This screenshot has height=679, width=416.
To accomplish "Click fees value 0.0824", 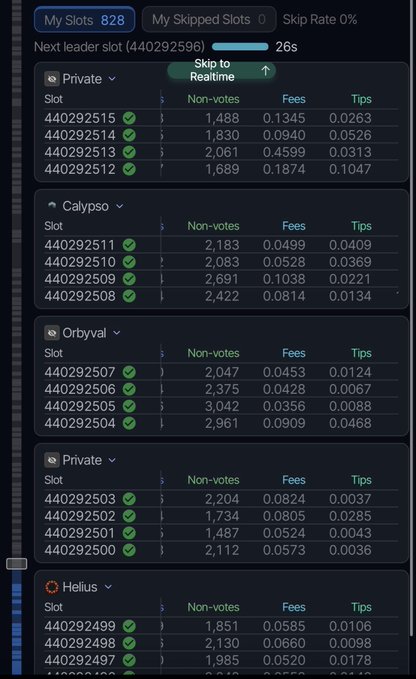I will [x=284, y=499].
